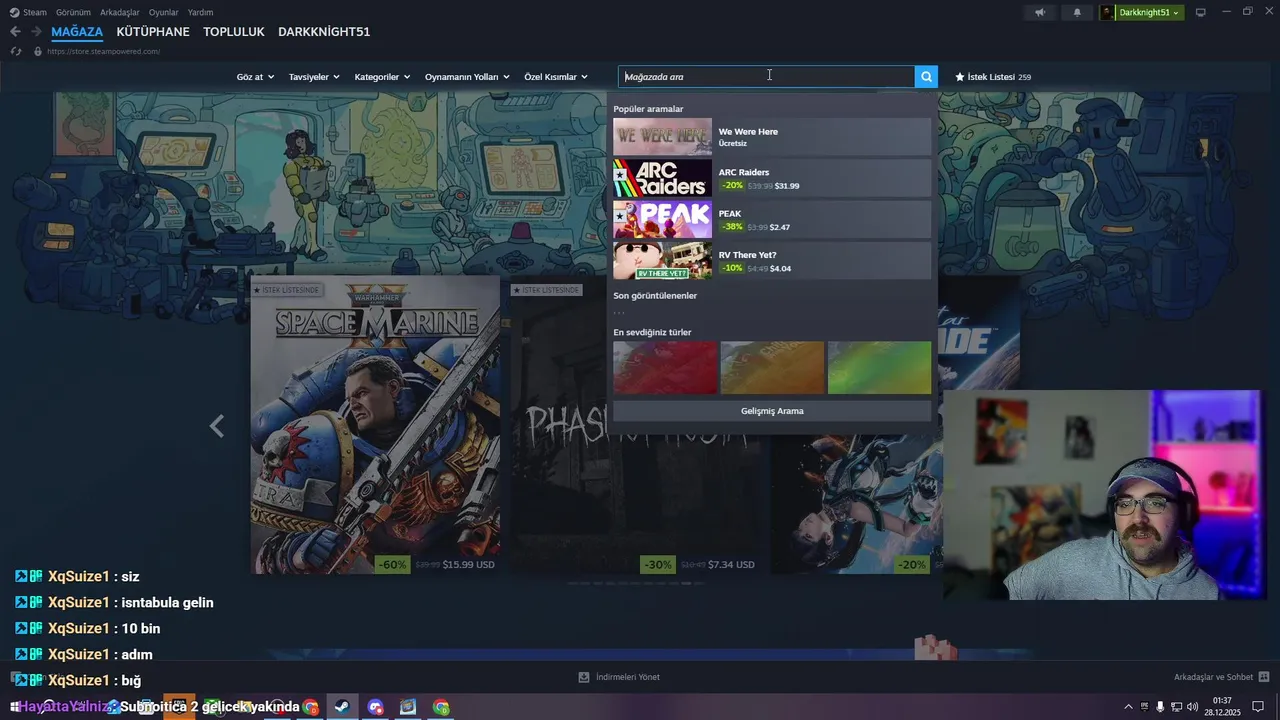Click the $15.99 USD price
Screen dimensions: 1280x720
pos(469,565)
